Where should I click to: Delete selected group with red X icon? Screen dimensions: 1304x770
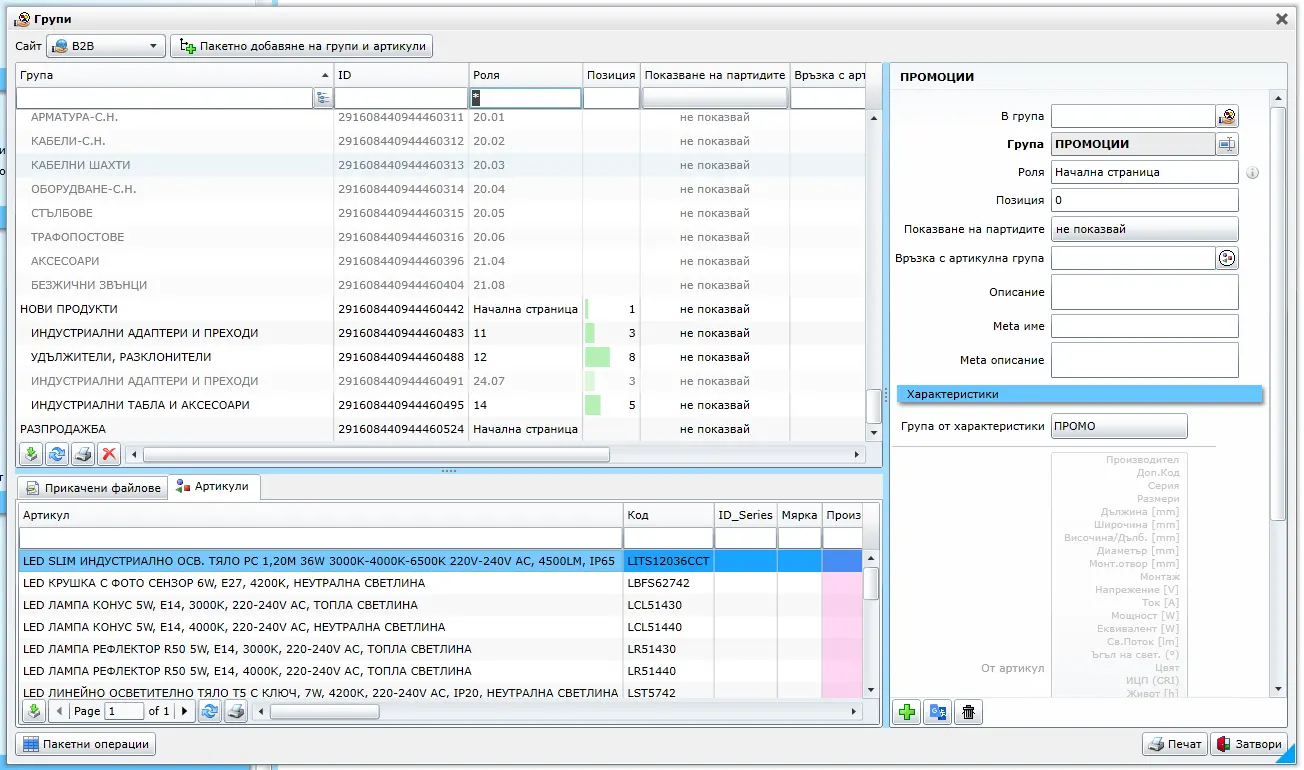(109, 454)
